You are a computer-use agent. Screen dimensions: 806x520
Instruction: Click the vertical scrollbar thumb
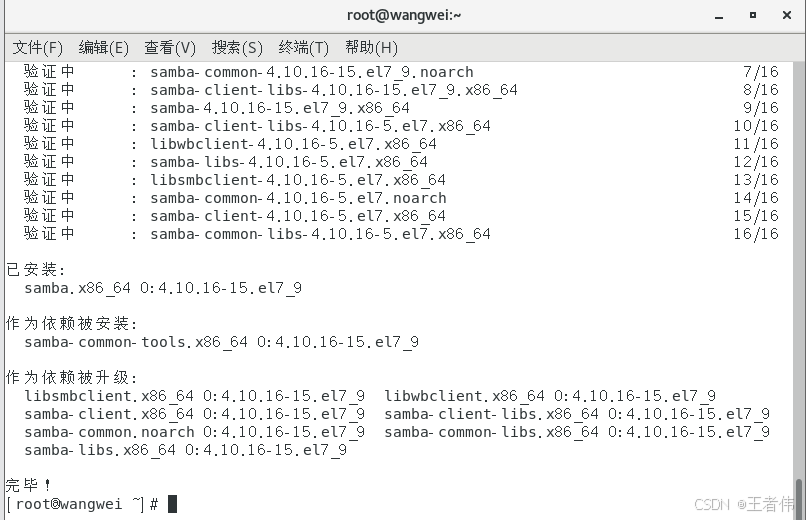coord(799,499)
